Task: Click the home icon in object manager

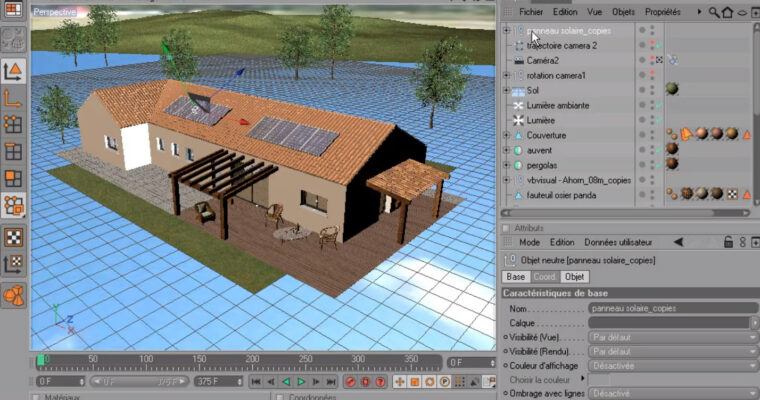Action: point(728,12)
